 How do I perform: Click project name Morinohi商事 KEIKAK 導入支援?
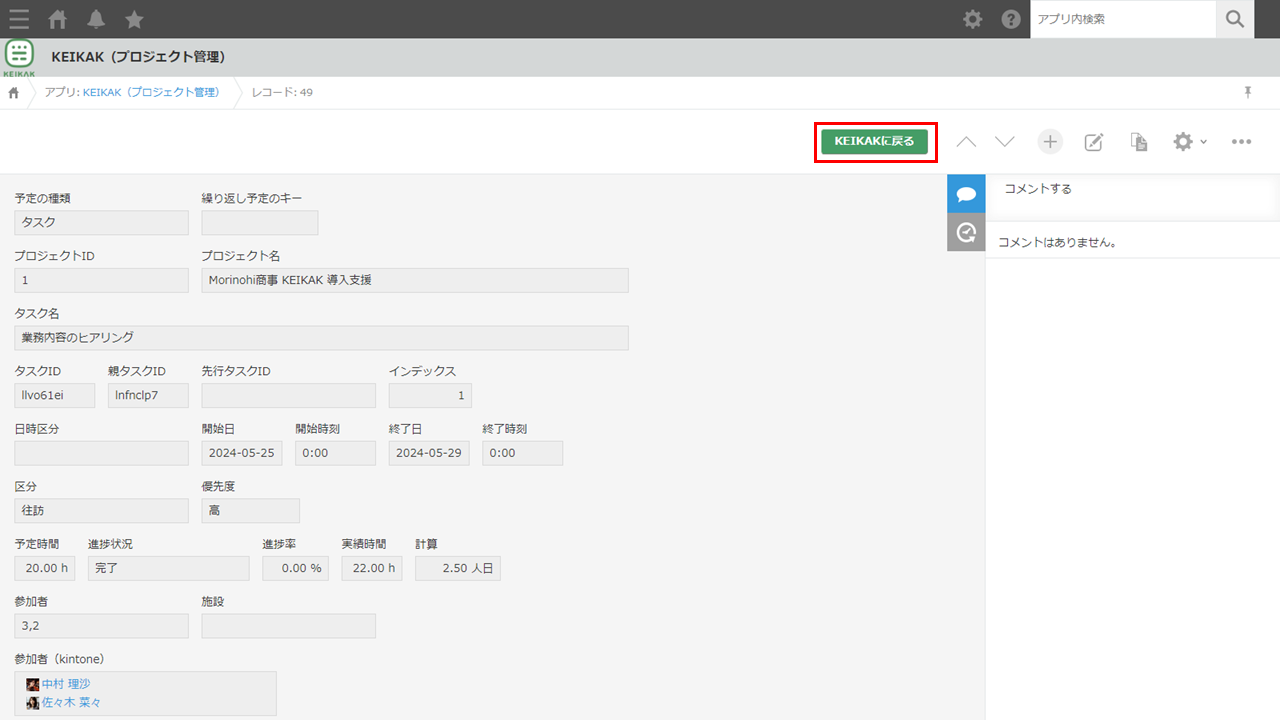point(415,280)
